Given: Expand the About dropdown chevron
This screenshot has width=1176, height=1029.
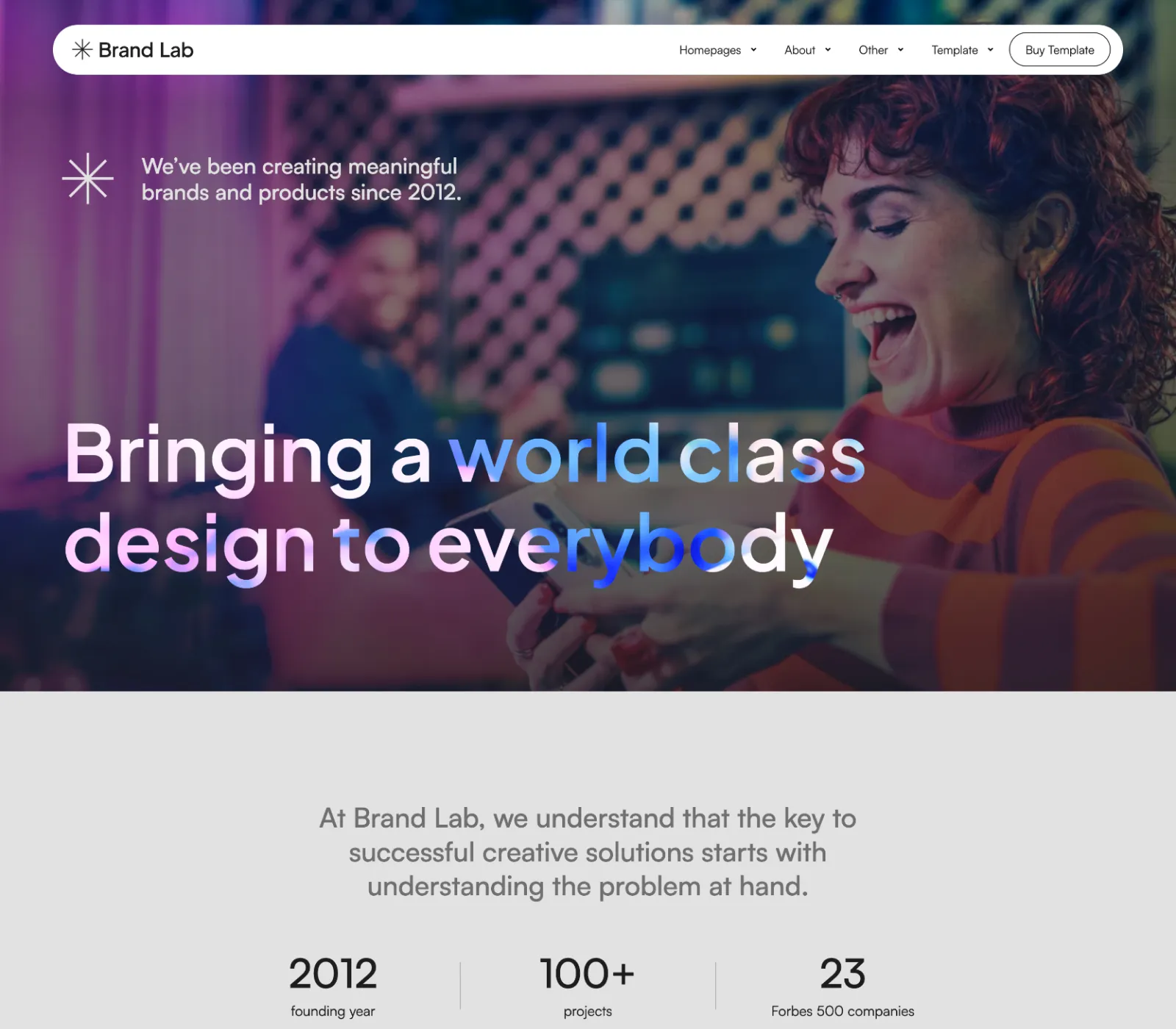Looking at the screenshot, I should pos(828,50).
